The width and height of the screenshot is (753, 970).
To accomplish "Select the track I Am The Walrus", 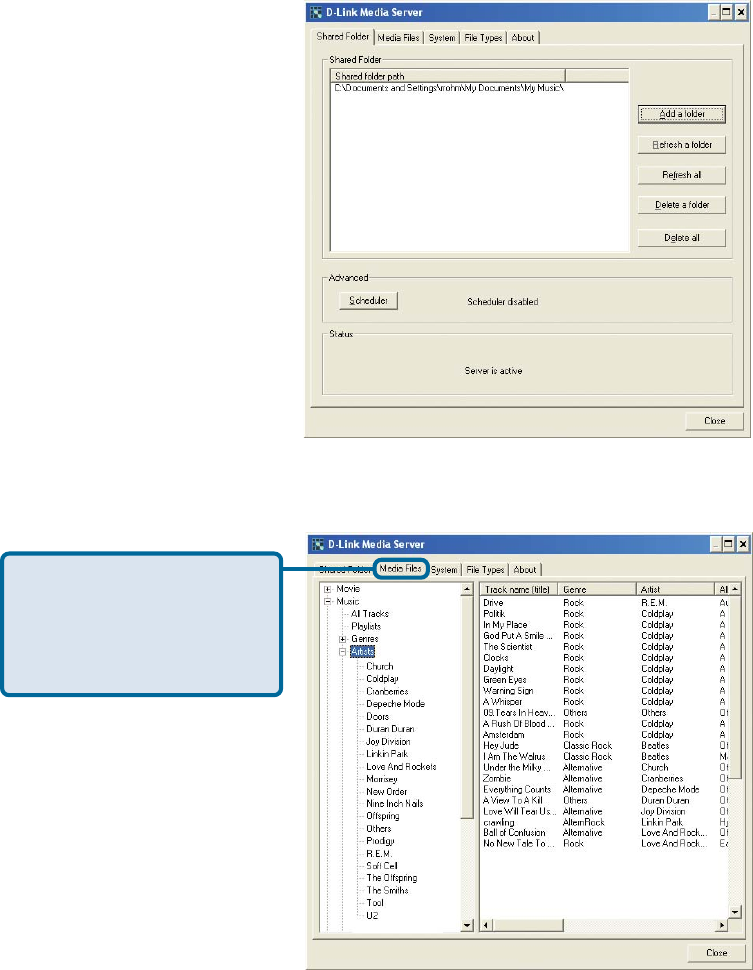I will point(514,757).
